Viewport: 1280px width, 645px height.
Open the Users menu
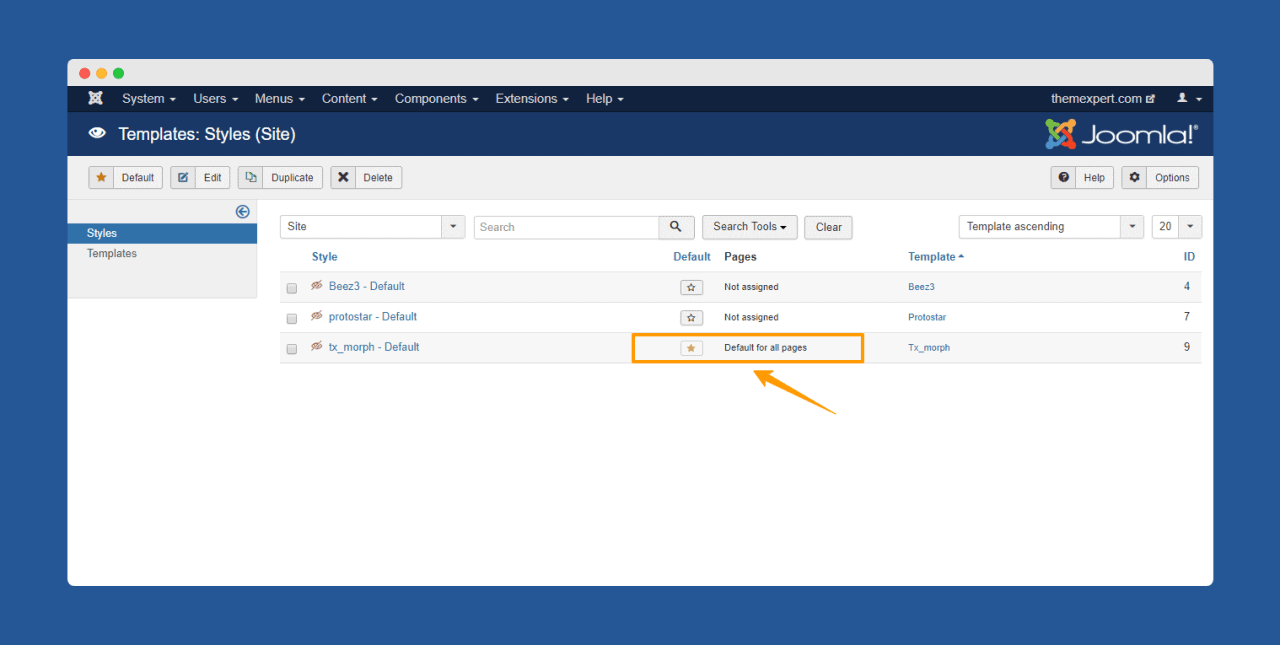(216, 99)
